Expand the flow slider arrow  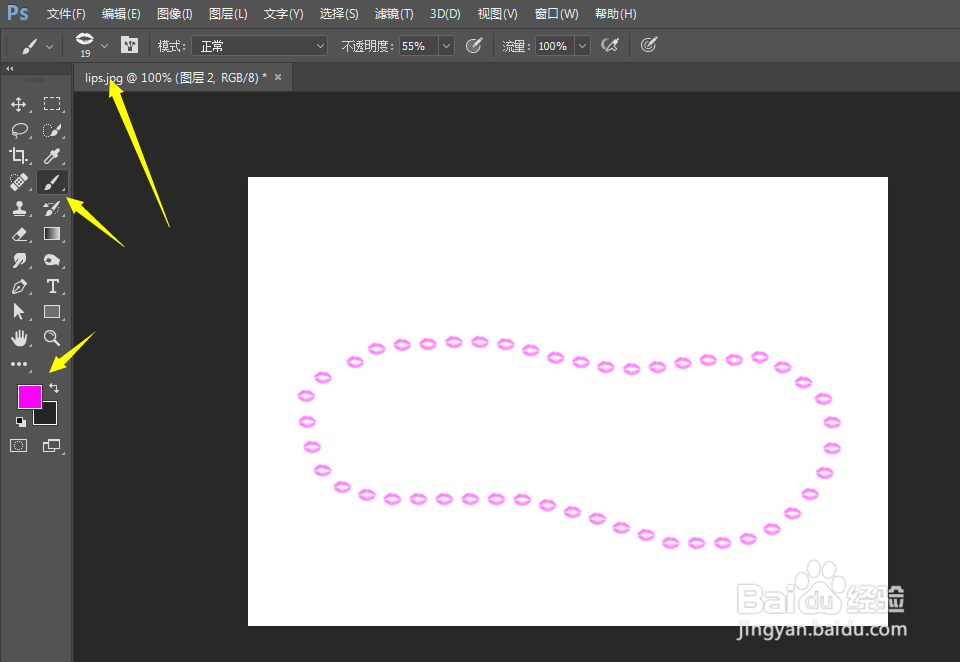pos(582,46)
